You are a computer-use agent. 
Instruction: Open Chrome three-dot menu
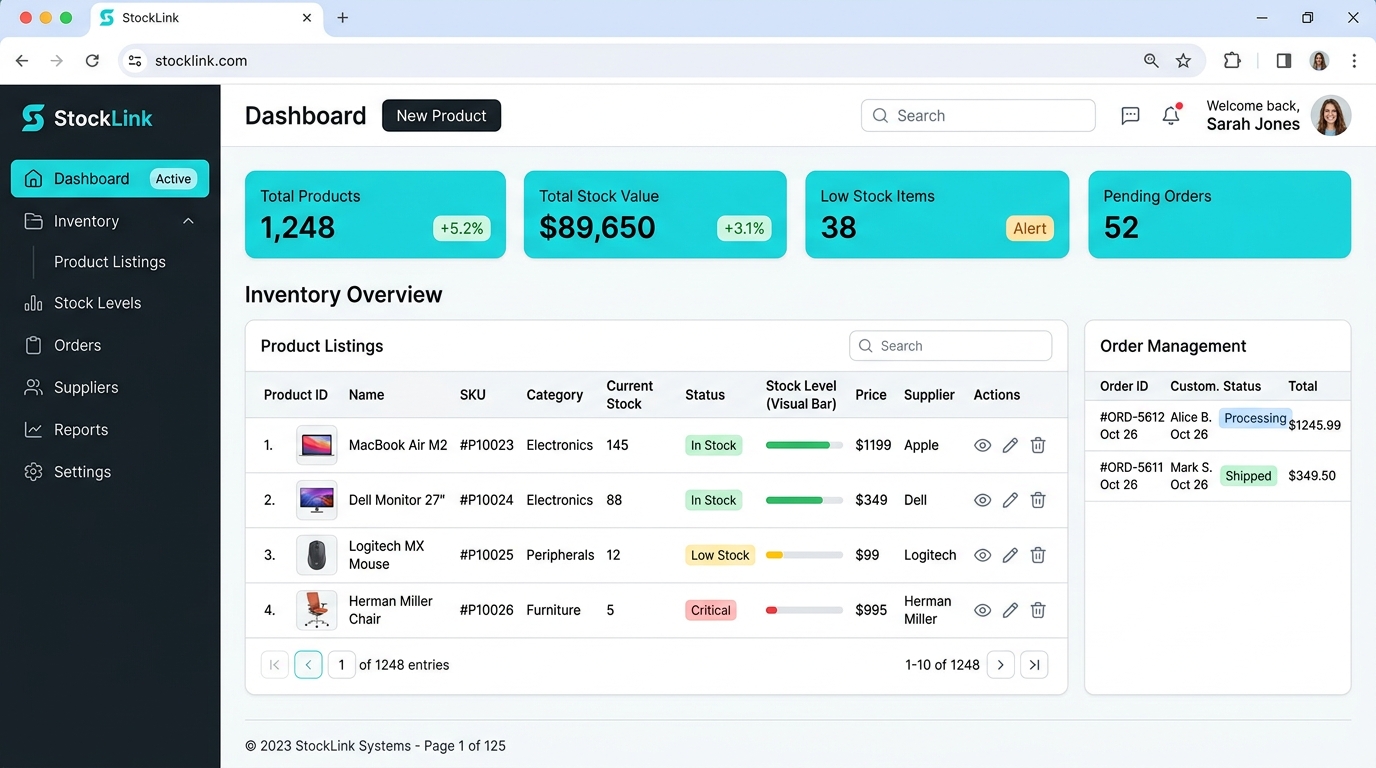point(1354,61)
